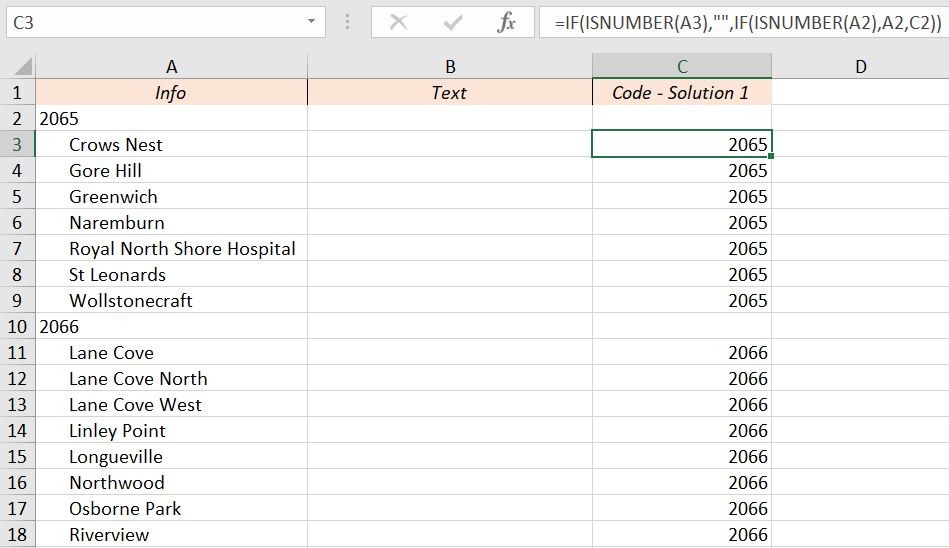
Task: Select the Linley Point cell
Action: [171, 431]
